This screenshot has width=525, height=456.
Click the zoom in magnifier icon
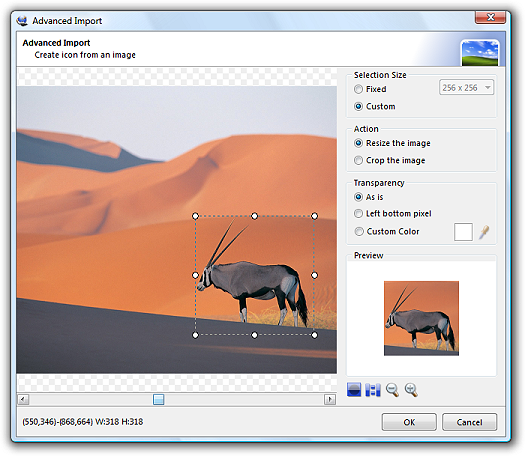tap(411, 390)
